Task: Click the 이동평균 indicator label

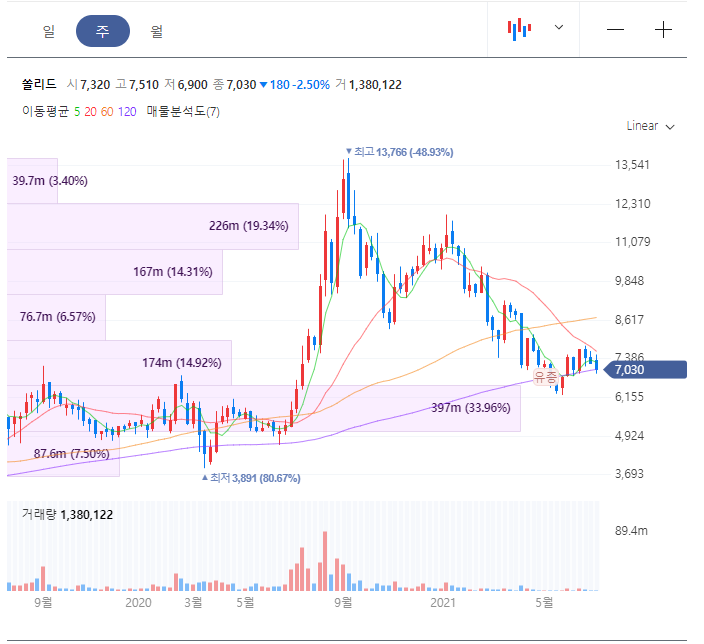Action: click(45, 111)
